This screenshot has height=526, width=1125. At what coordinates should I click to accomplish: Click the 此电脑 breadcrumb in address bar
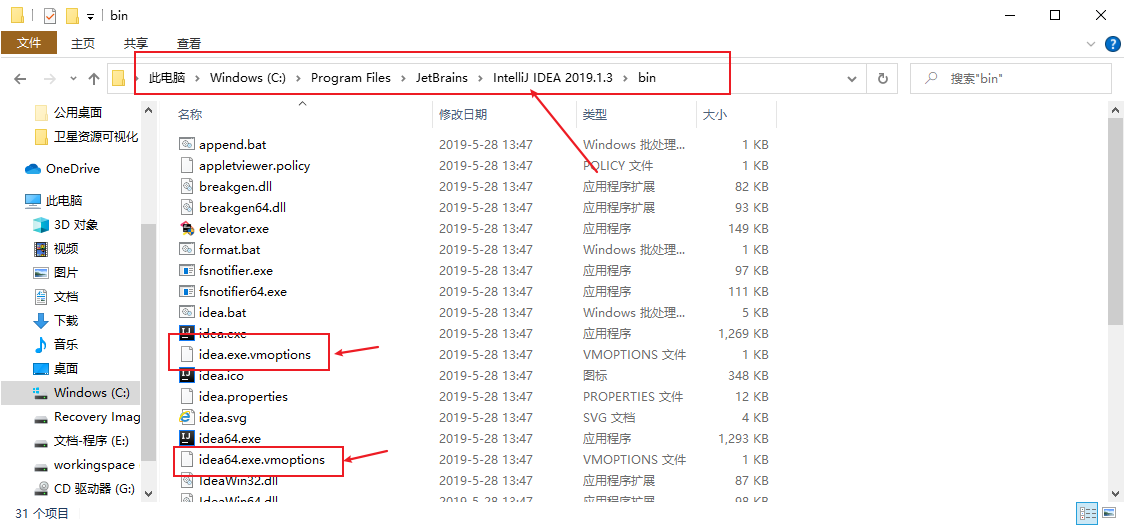[x=166, y=78]
